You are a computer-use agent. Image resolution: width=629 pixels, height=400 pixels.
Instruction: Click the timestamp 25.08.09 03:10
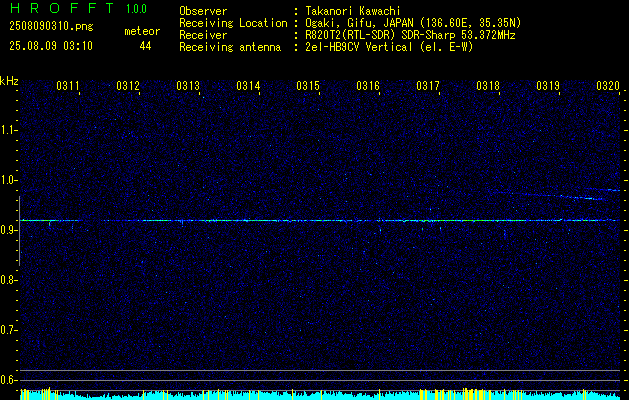point(51,46)
